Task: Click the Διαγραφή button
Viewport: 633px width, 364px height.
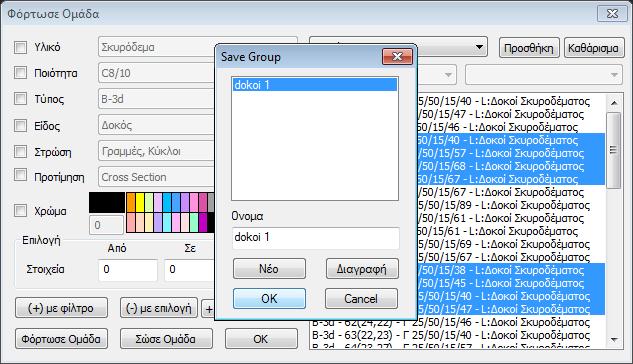Action: (362, 269)
